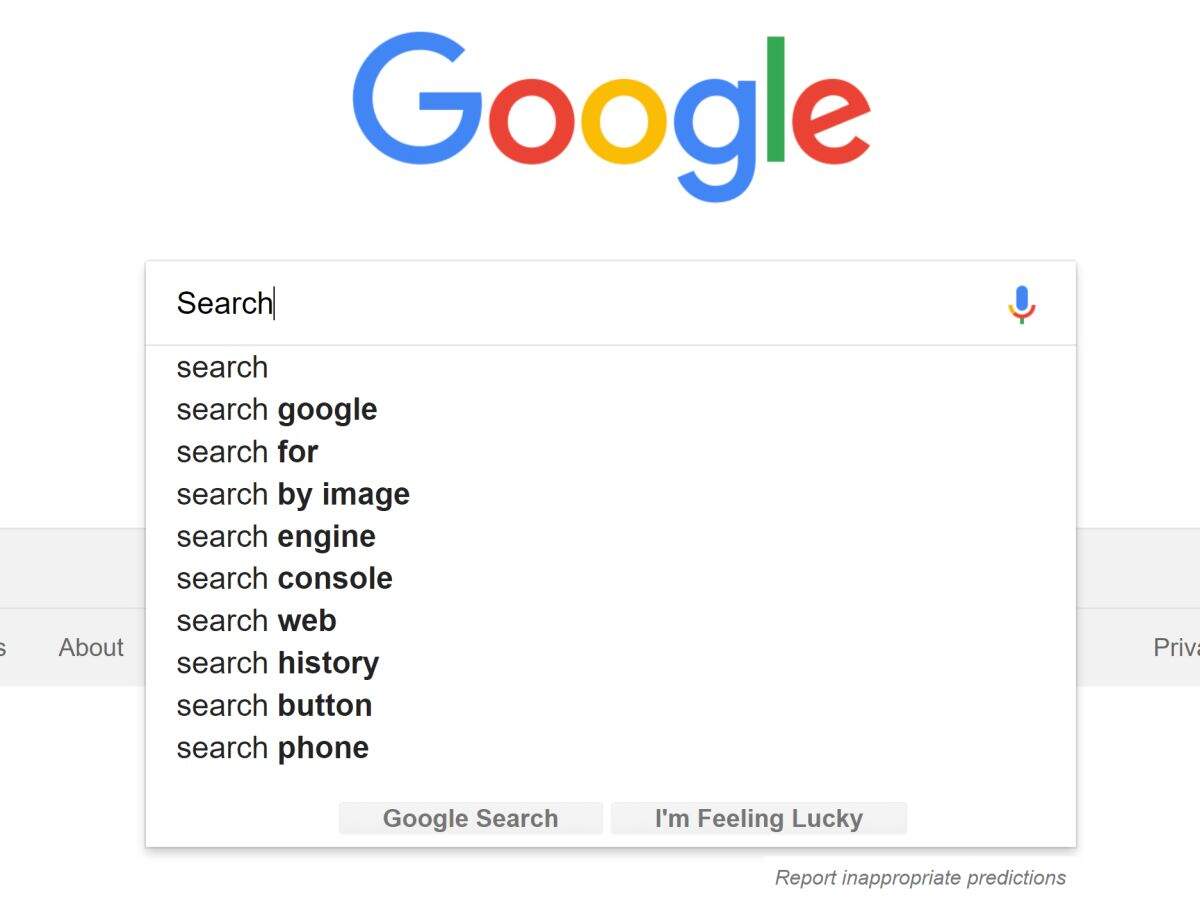Click the Google Search button
The height and width of the screenshot is (900, 1200).
(470, 818)
